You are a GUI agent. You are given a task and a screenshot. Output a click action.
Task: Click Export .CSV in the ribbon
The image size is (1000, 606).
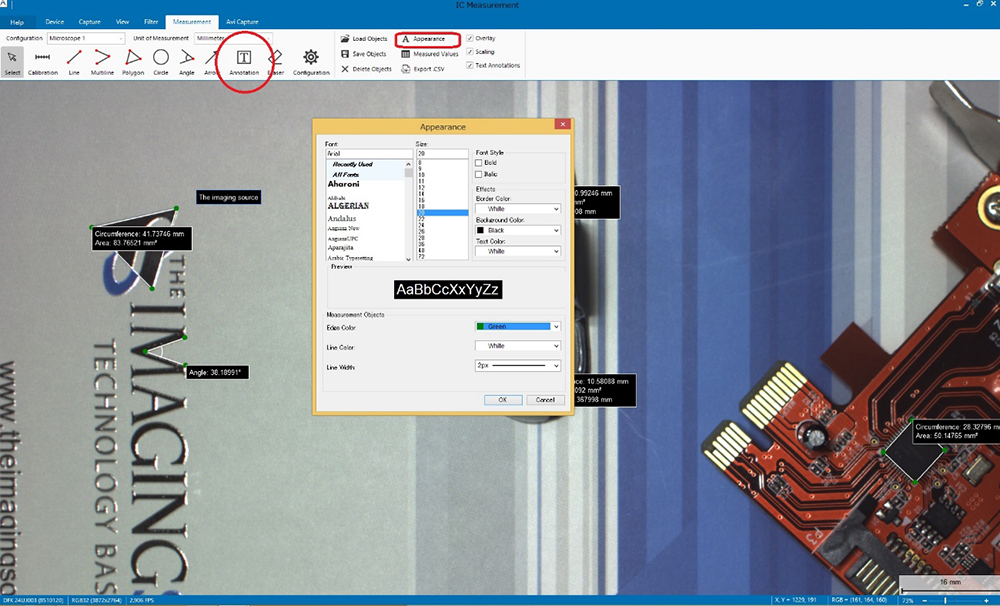click(422, 69)
